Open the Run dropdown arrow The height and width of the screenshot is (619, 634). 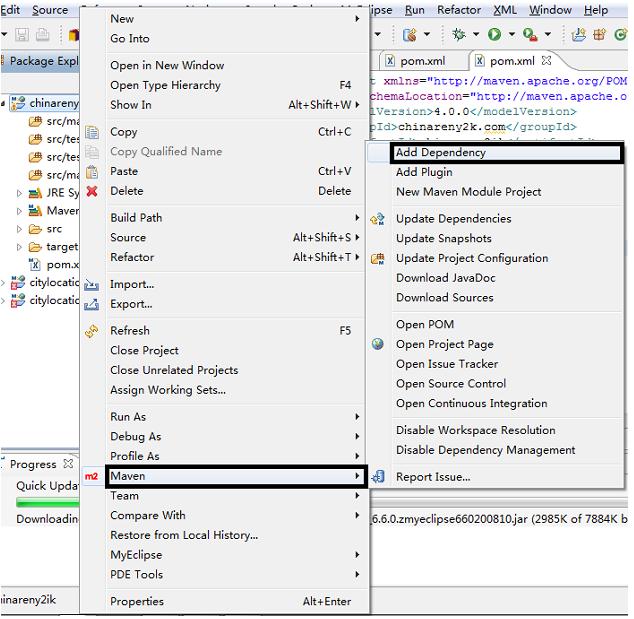[x=511, y=34]
